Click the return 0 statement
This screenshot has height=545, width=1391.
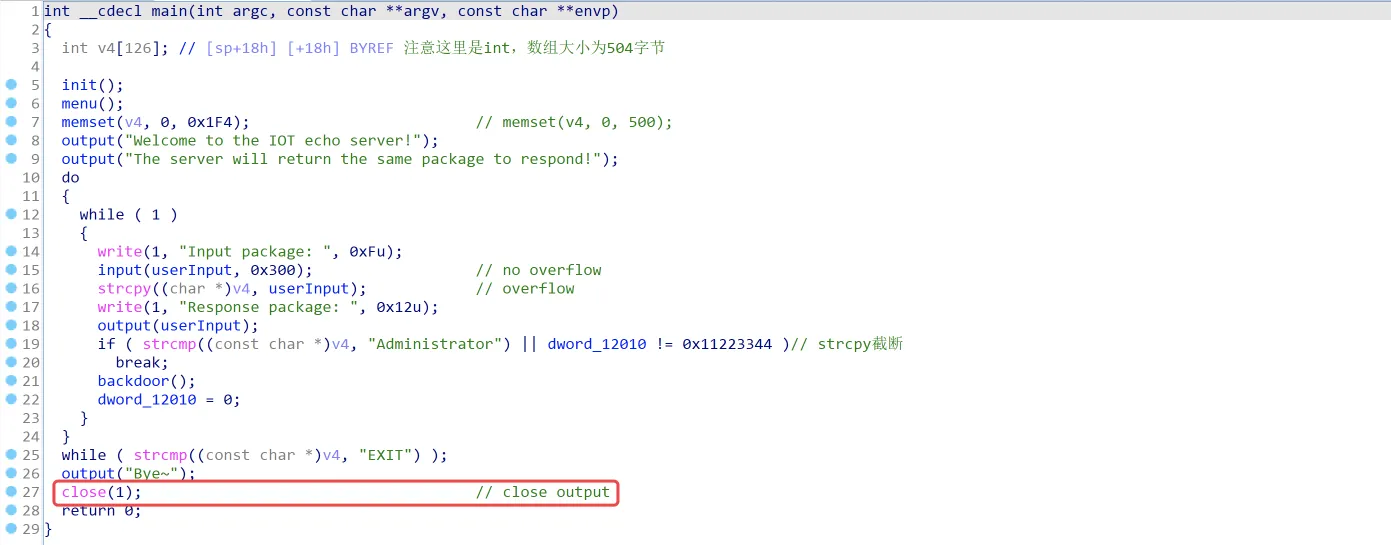[x=102, y=510]
